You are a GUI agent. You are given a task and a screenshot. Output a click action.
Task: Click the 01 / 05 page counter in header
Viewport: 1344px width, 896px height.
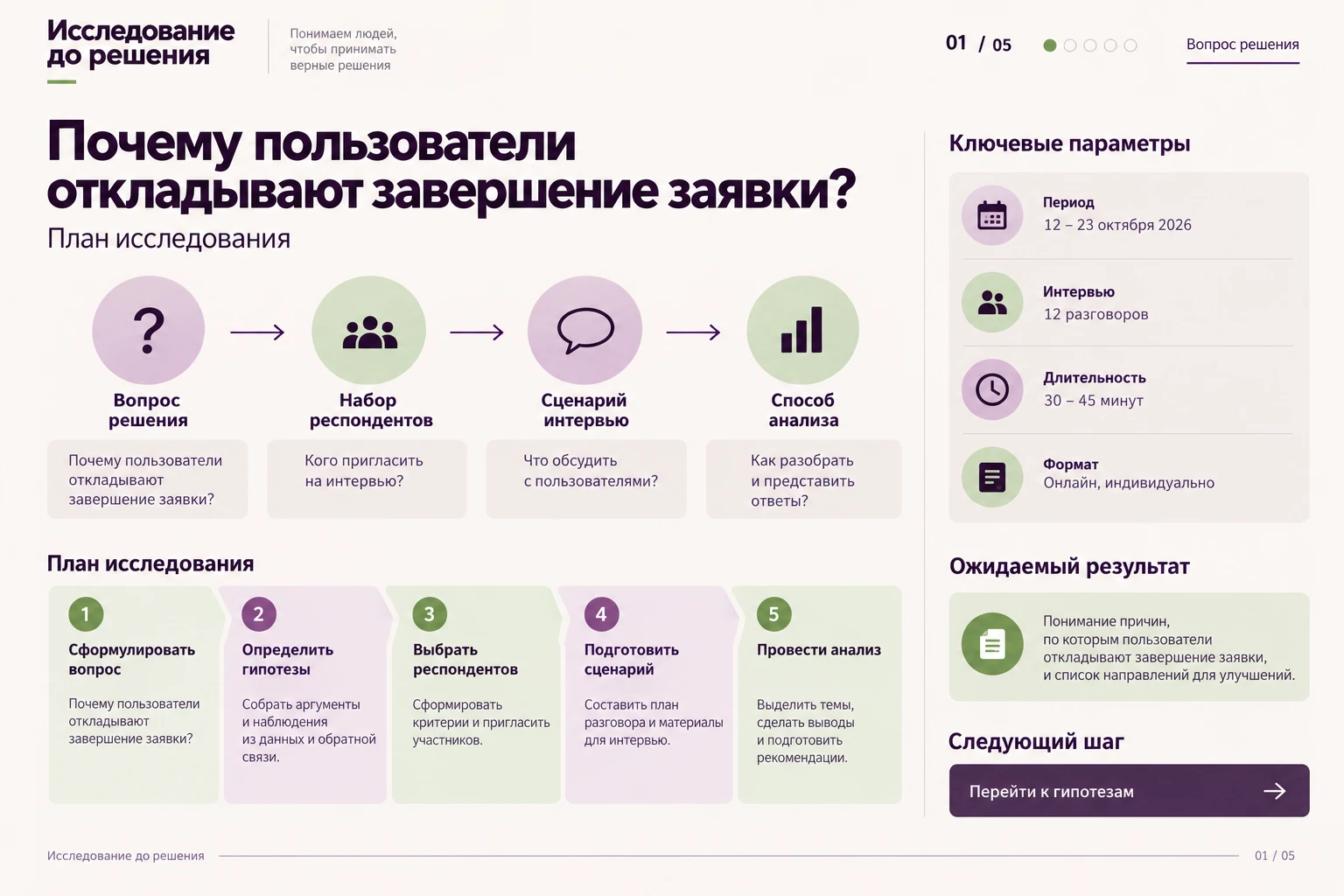coord(978,44)
